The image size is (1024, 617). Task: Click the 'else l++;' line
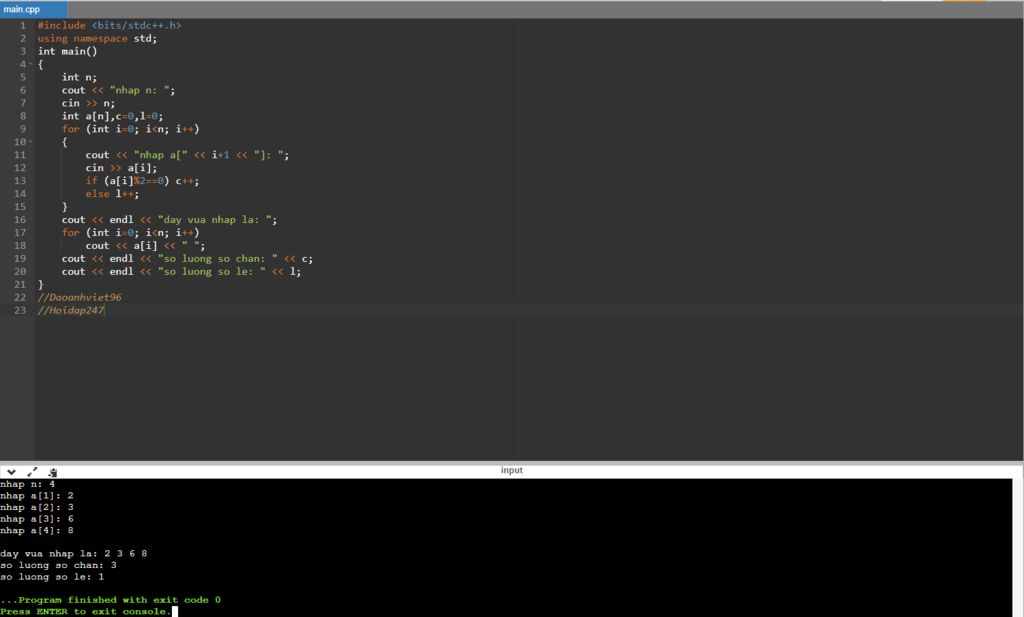coord(112,194)
